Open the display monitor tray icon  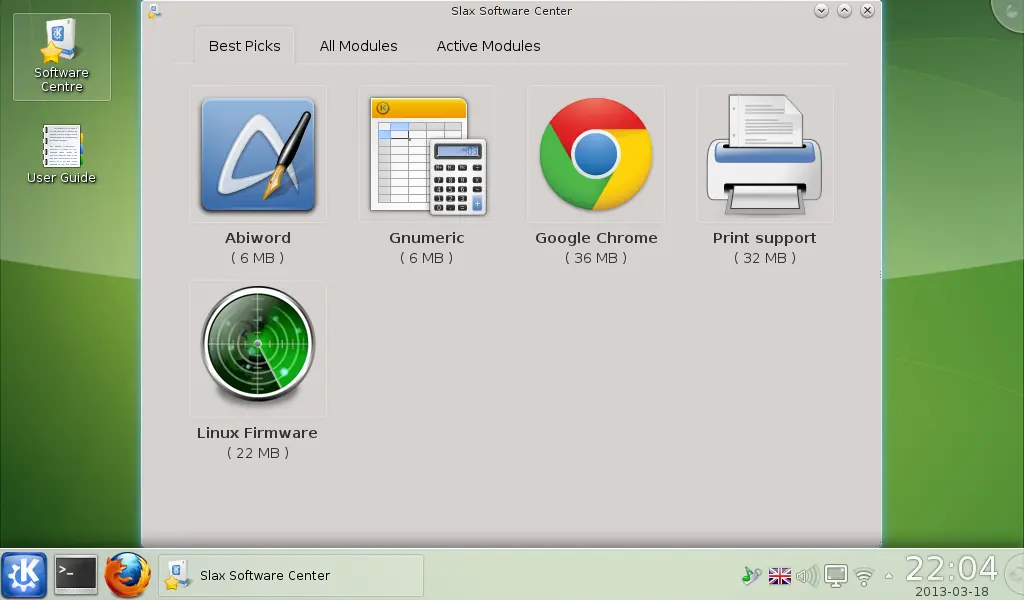point(835,576)
